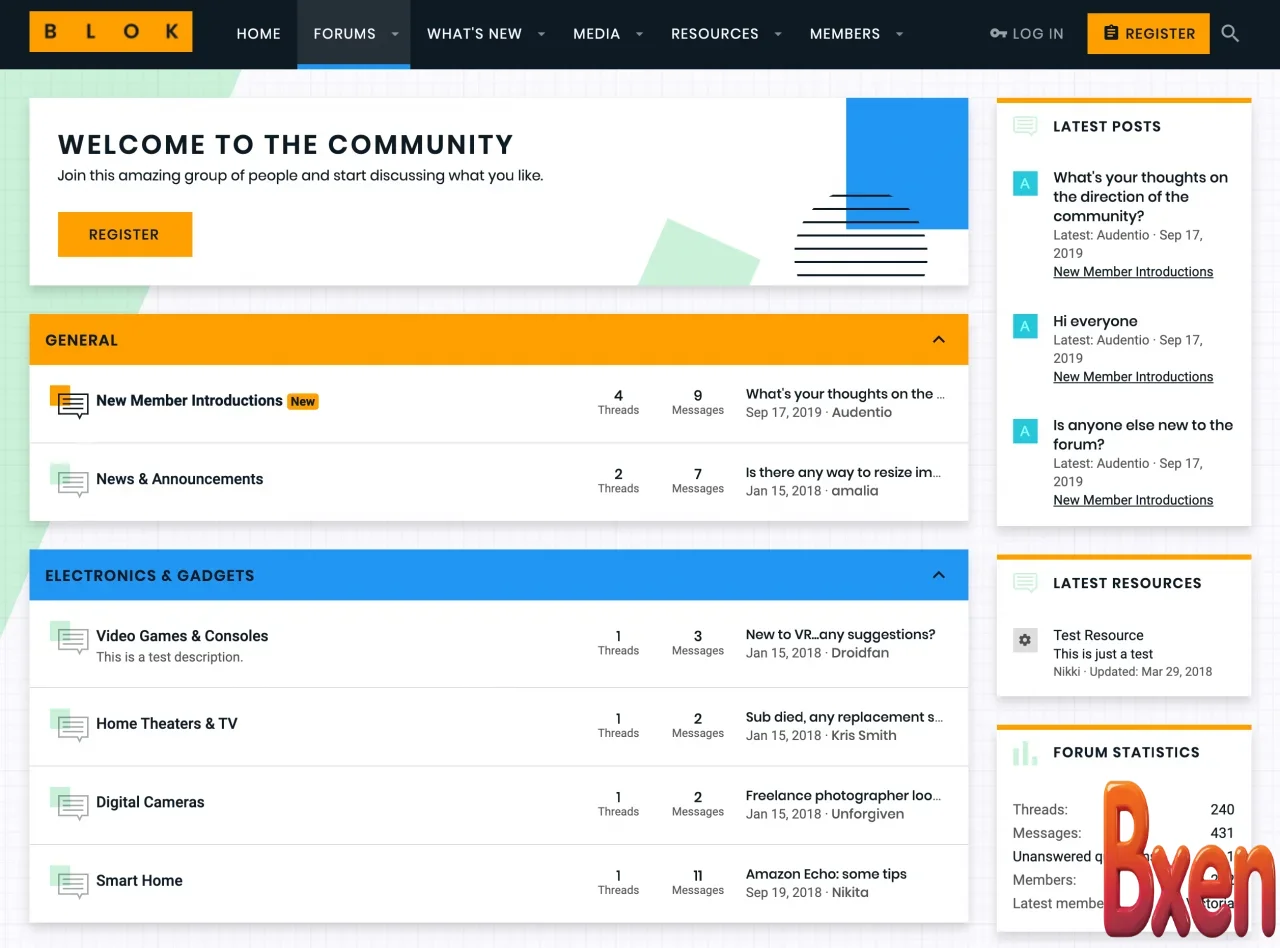
Task: Open the Forums dropdown arrow
Action: 395,34
